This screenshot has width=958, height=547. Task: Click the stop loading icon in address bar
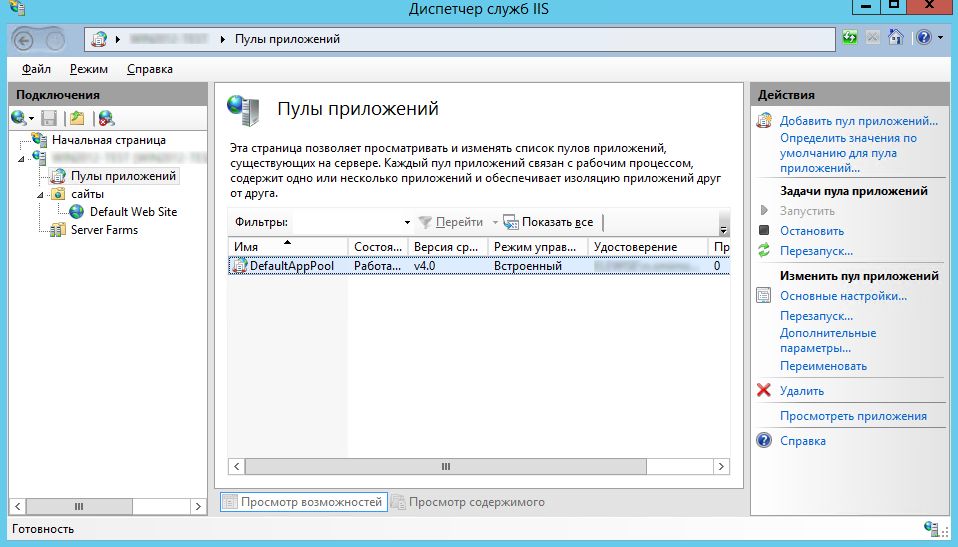872,38
